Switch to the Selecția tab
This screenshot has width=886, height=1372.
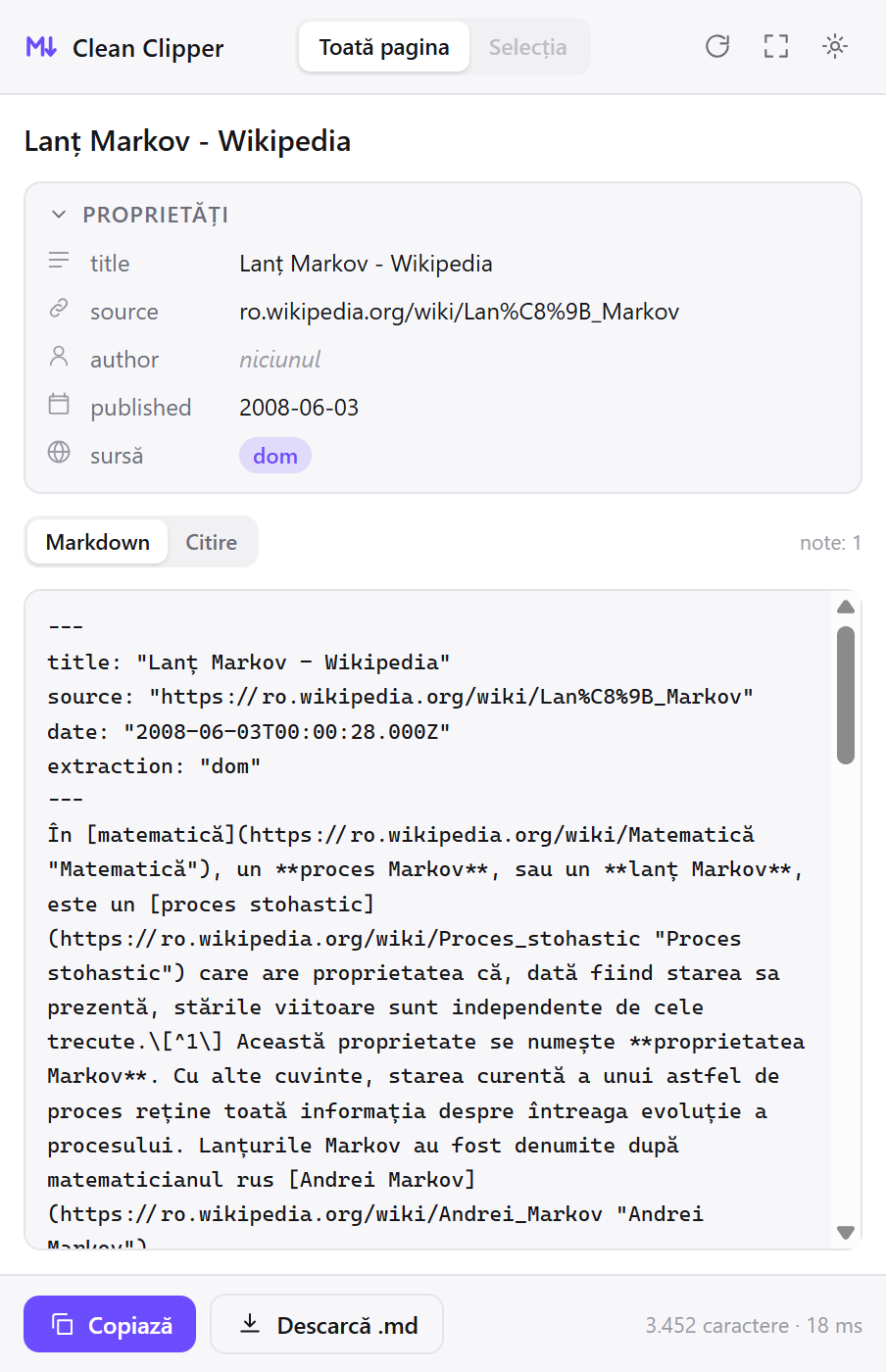pos(528,47)
